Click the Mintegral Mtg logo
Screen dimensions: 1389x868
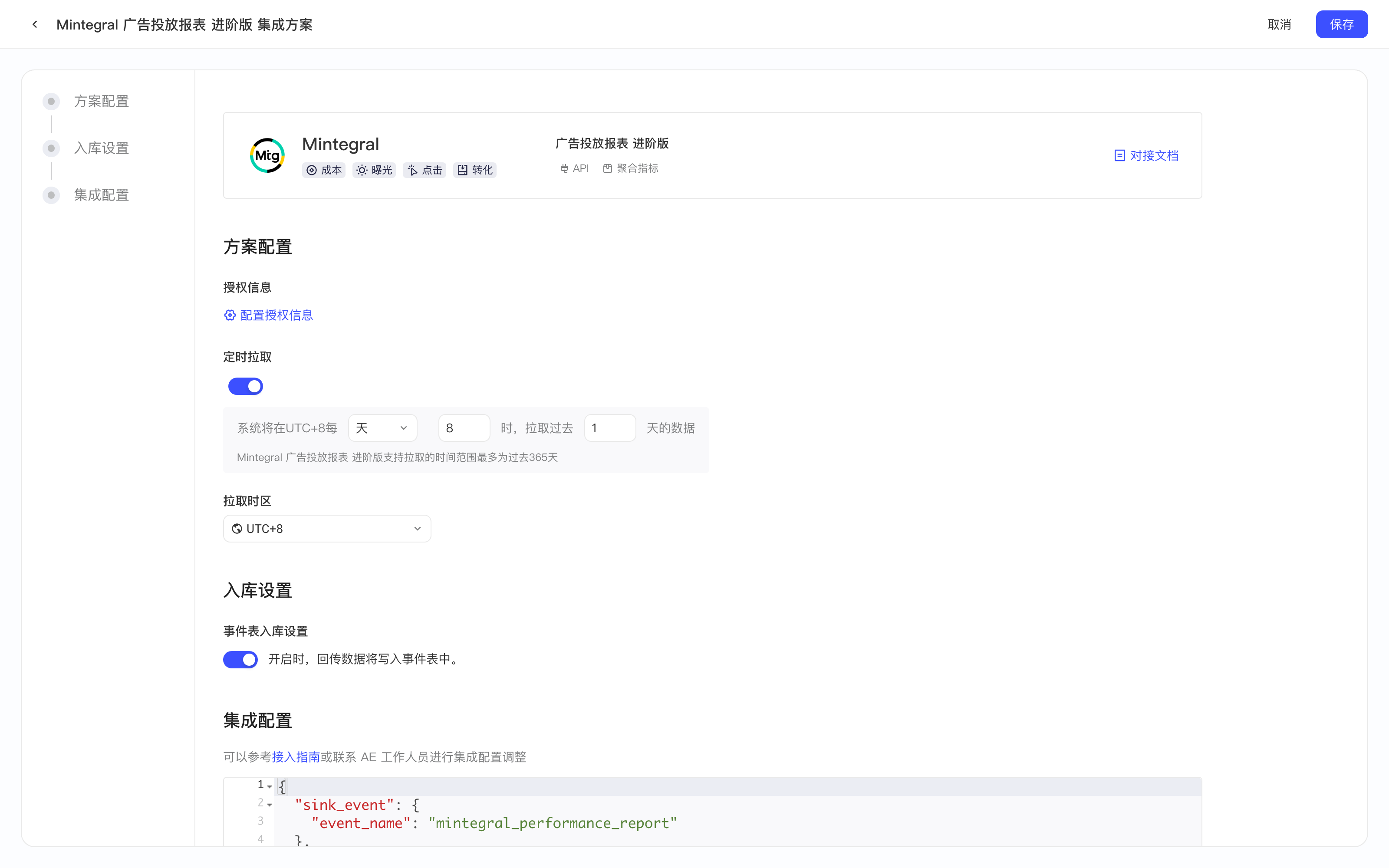[x=267, y=155]
